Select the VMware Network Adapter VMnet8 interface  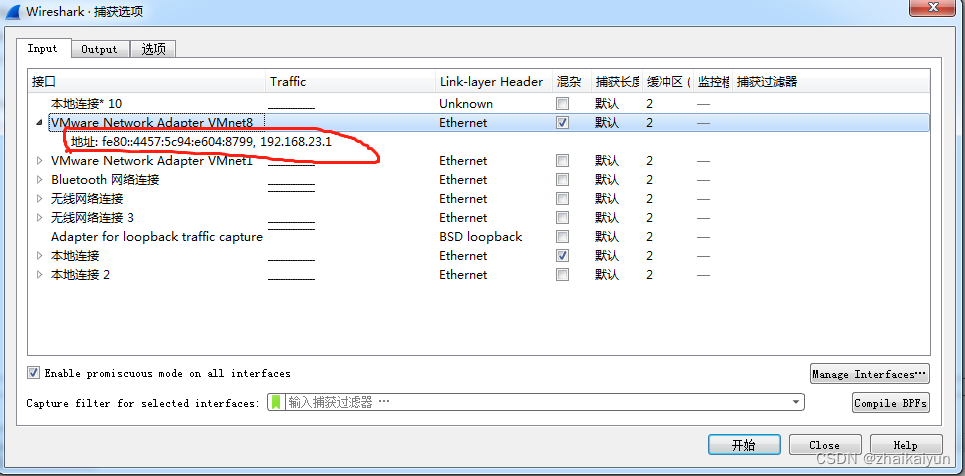pyautogui.click(x=152, y=123)
